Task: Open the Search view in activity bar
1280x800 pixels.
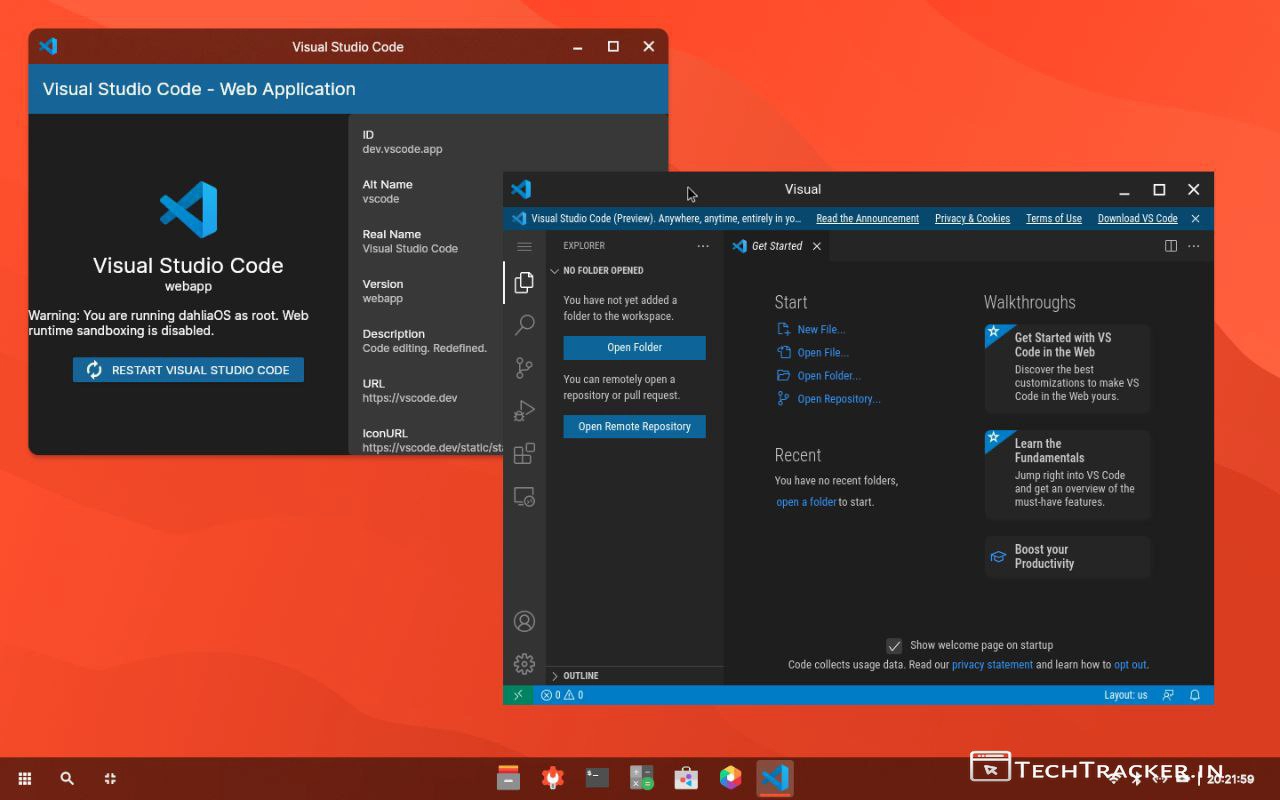Action: coord(524,325)
